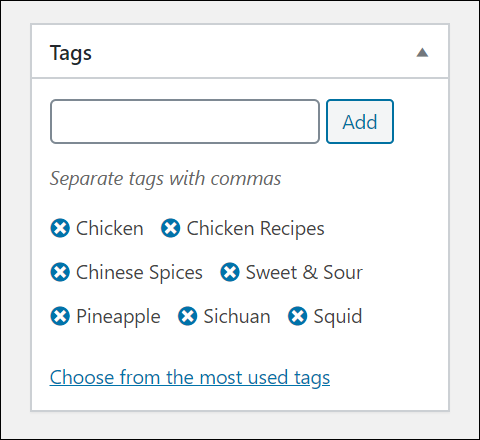Click the Chinese Spices tag label
The width and height of the screenshot is (480, 440).
139,273
